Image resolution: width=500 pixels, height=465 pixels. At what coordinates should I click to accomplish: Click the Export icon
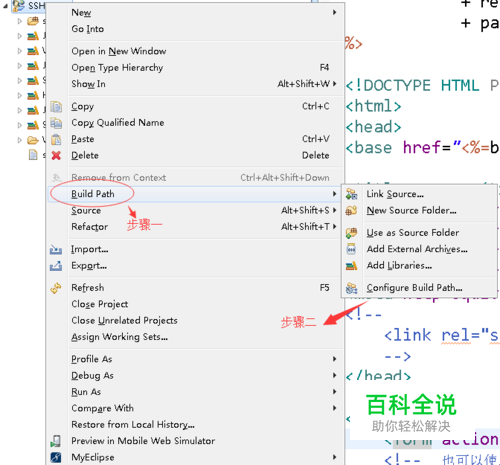56,266
